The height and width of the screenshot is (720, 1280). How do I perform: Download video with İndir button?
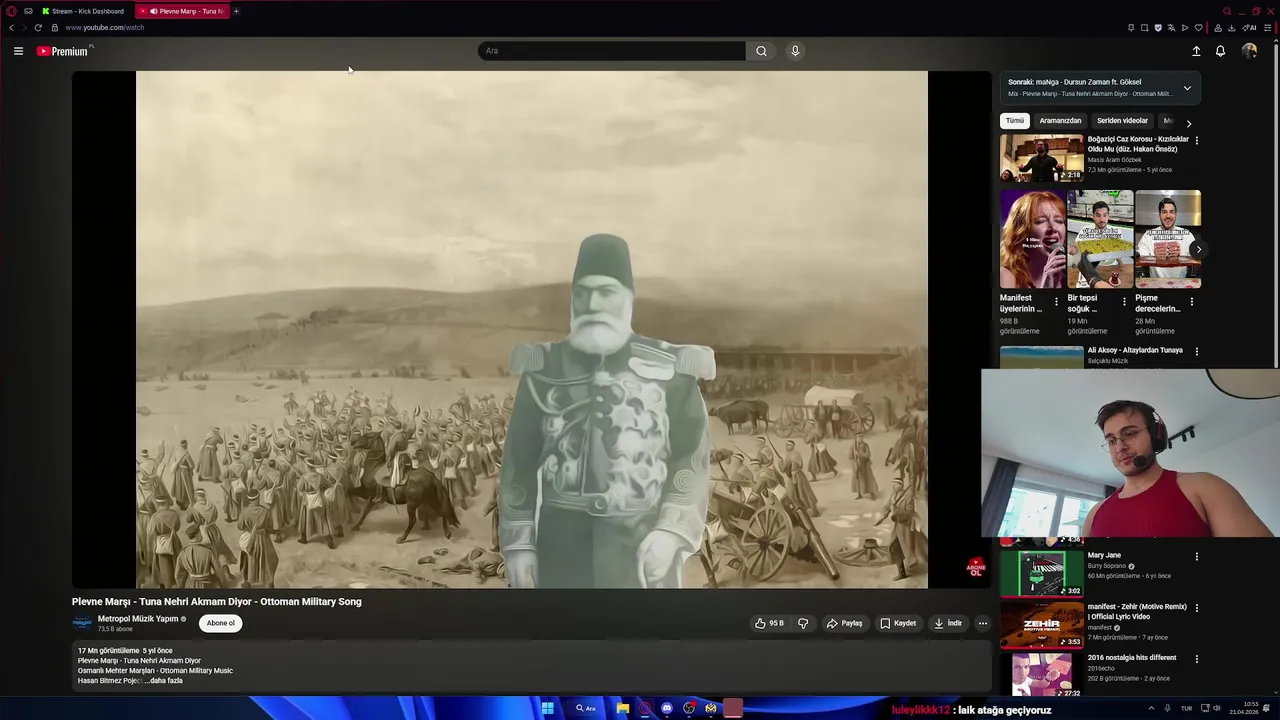[x=948, y=623]
